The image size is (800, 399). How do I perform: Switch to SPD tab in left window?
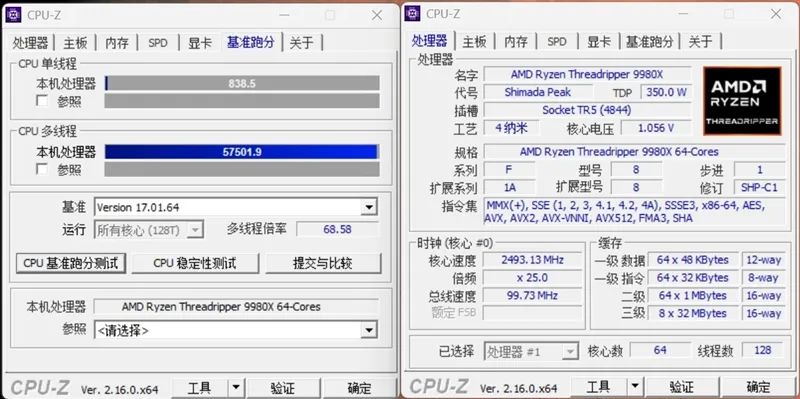point(158,43)
